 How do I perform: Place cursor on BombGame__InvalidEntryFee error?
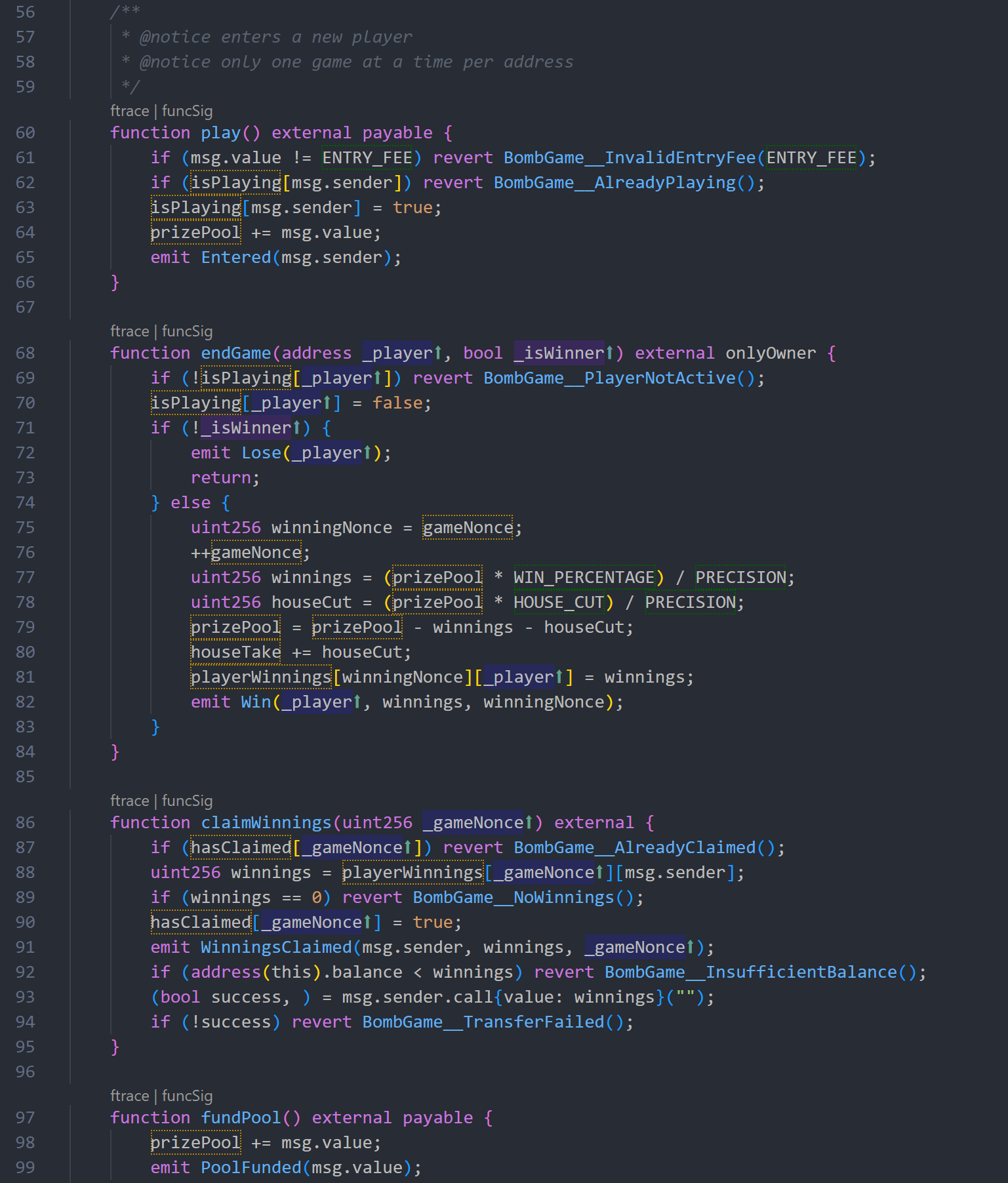click(x=630, y=157)
